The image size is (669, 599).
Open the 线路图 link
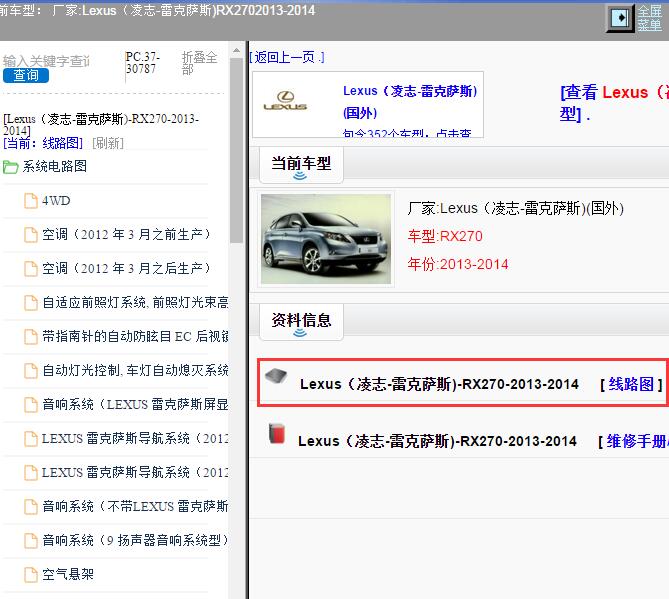tap(631, 384)
